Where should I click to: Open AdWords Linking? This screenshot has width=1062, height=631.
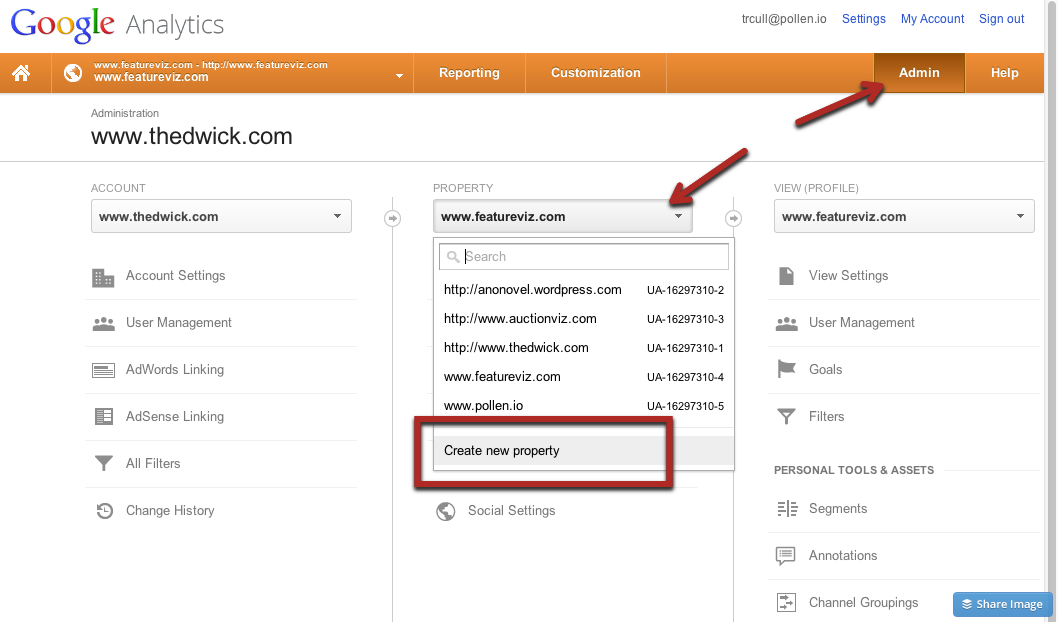click(x=175, y=370)
